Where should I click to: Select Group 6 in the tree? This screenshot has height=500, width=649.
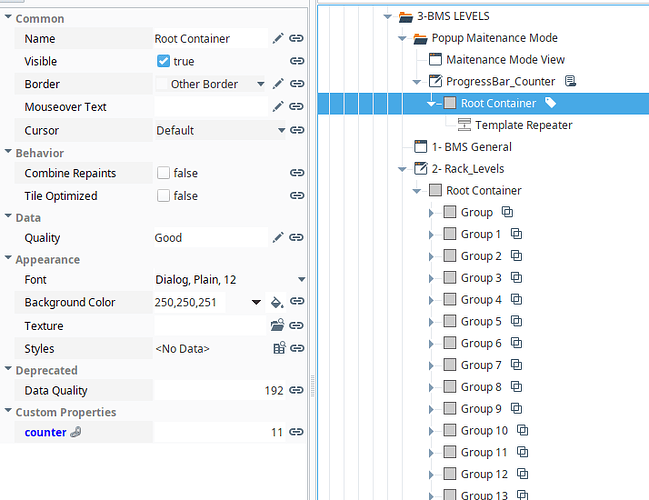[x=481, y=344]
